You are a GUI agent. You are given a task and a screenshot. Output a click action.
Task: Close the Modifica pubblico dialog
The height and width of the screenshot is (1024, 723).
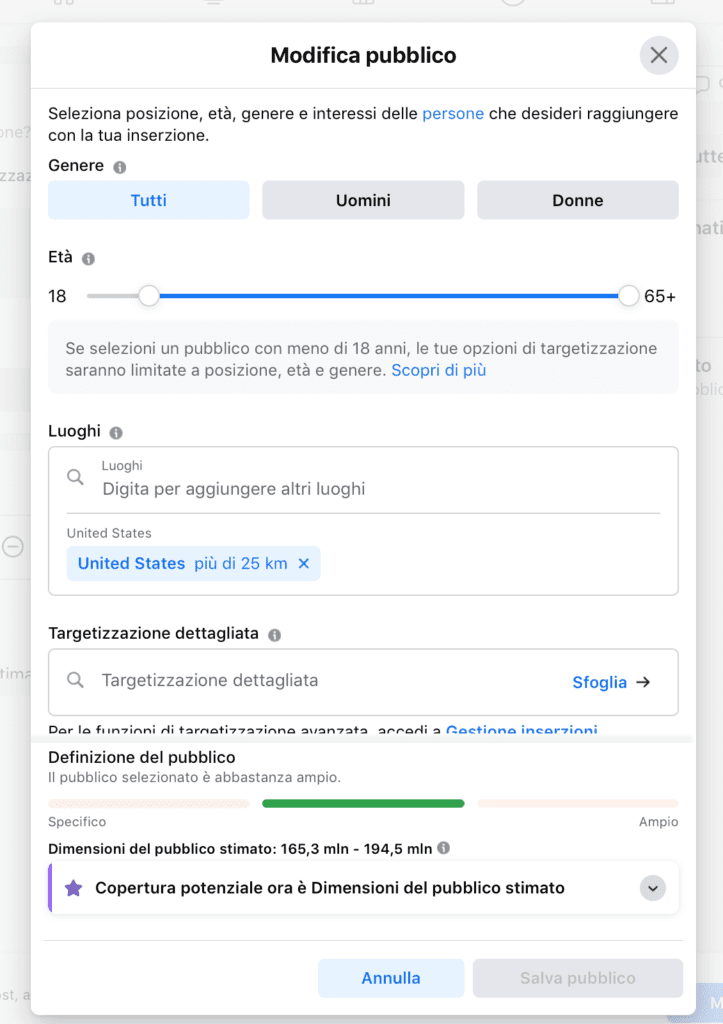[x=659, y=55]
